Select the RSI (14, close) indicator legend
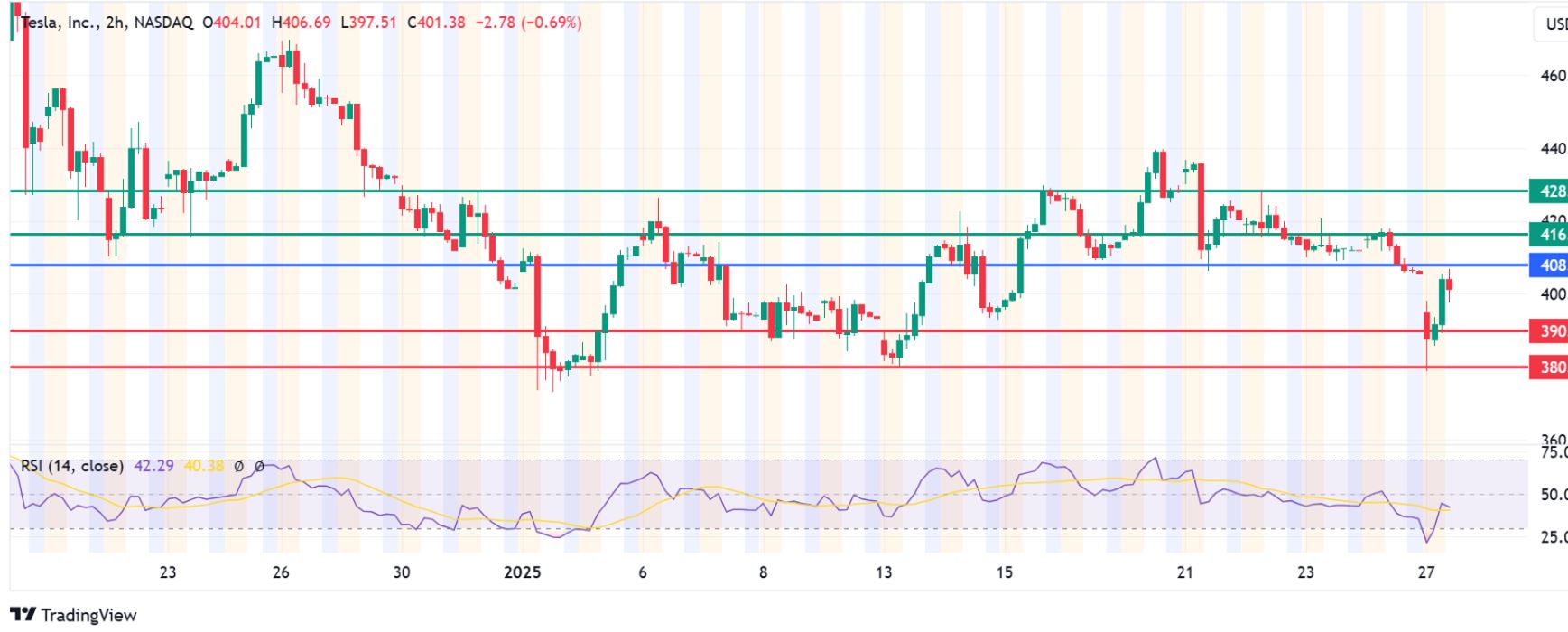 (72, 466)
